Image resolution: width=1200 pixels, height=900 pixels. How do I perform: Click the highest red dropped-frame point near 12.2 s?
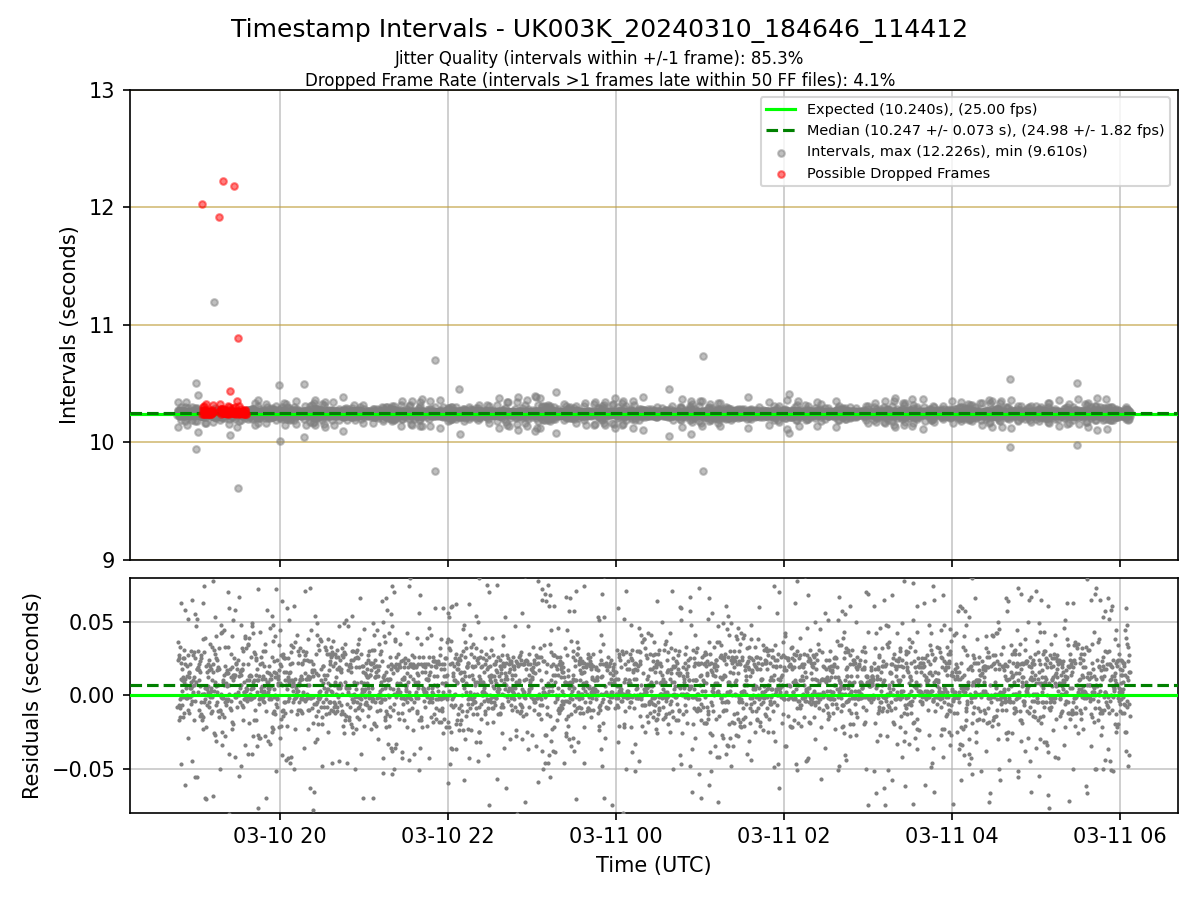click(223, 181)
